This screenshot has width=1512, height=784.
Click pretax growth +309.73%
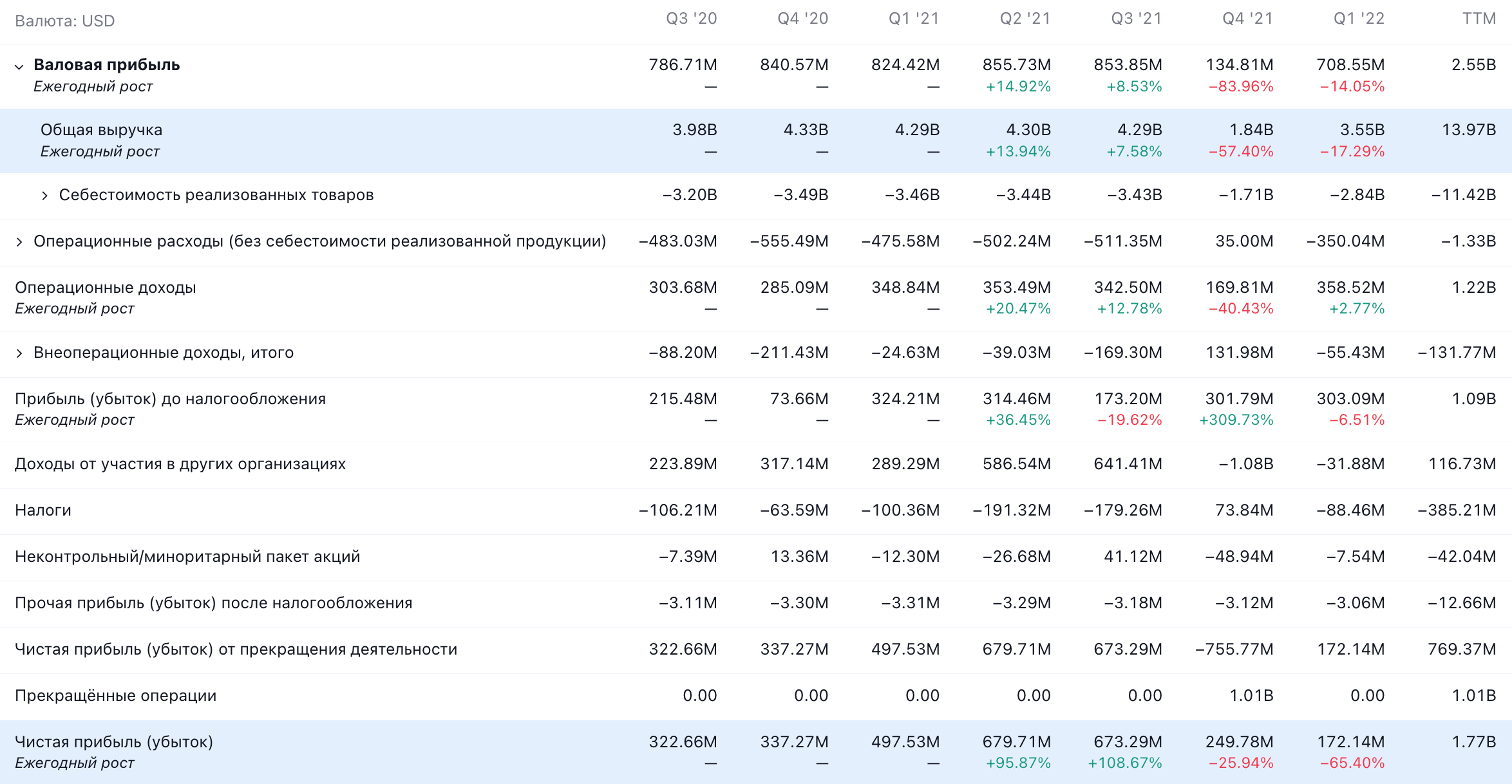[x=1236, y=420]
